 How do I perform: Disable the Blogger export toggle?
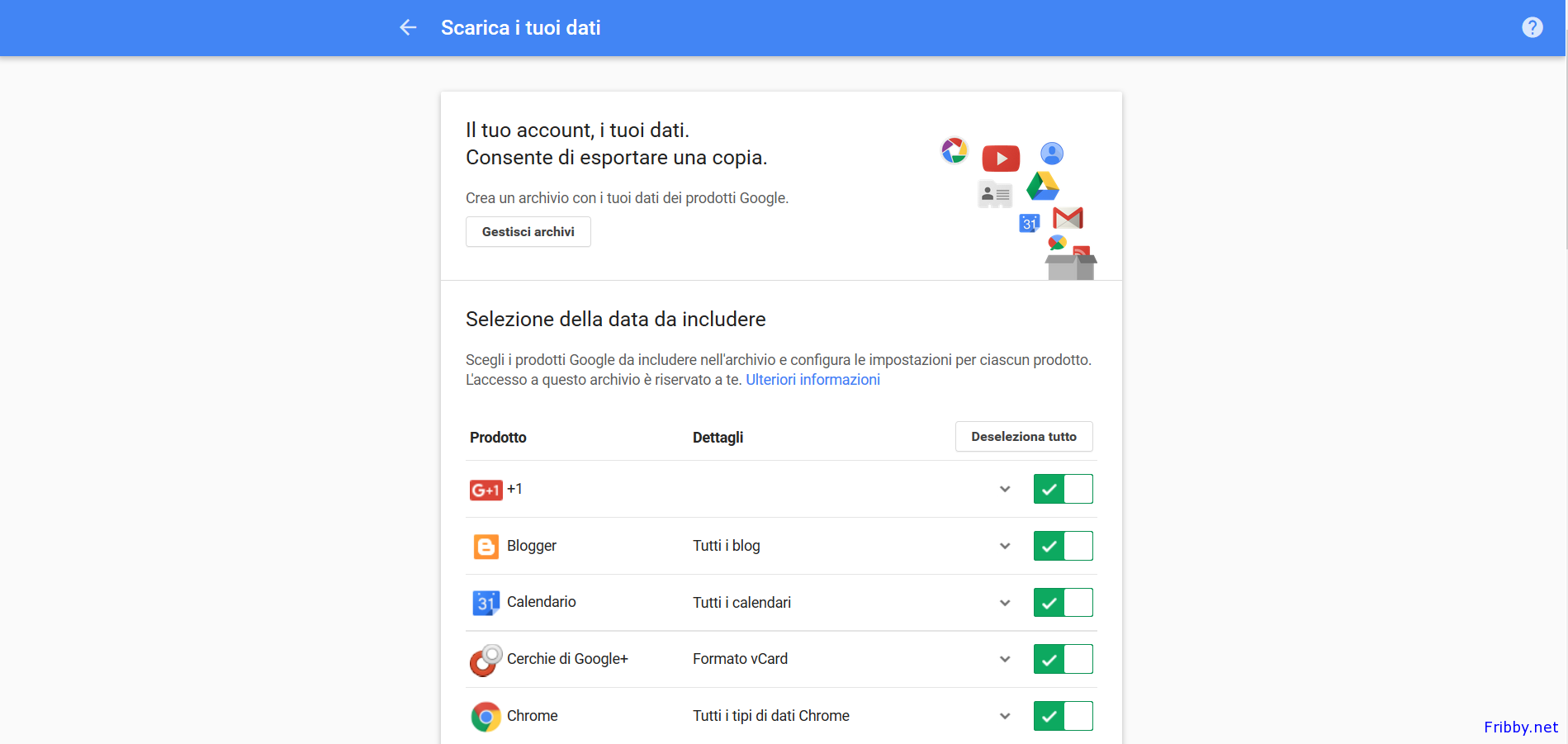(x=1063, y=546)
